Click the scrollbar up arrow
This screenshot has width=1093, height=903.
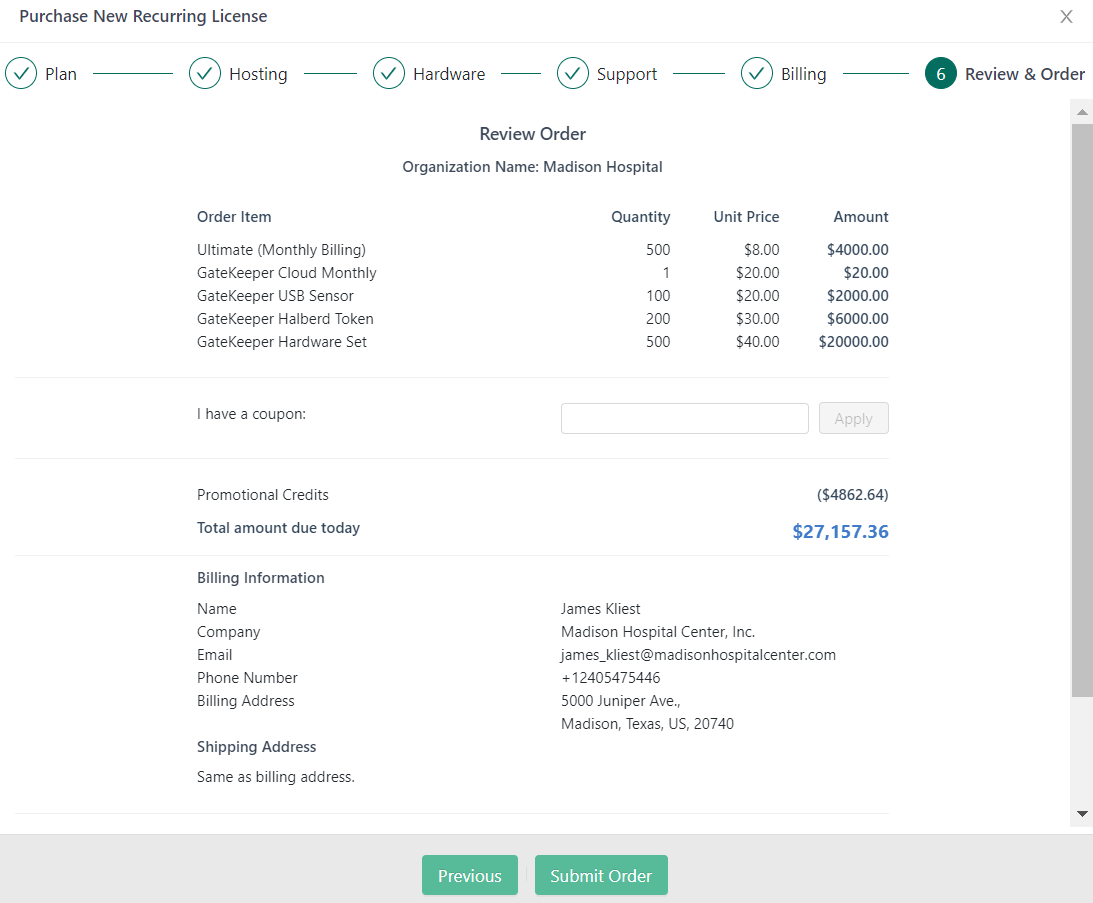coord(1082,109)
